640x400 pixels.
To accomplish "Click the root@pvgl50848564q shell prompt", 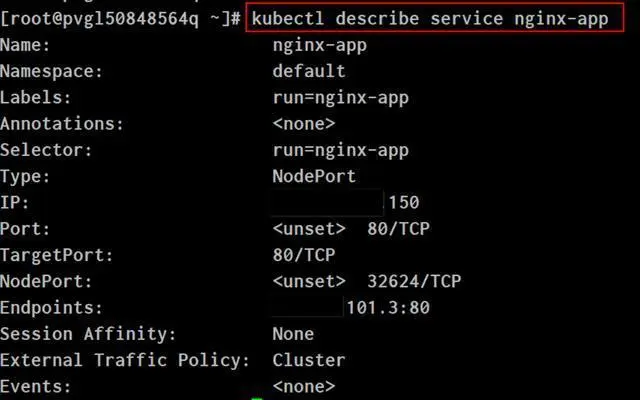I will click(x=120, y=18).
